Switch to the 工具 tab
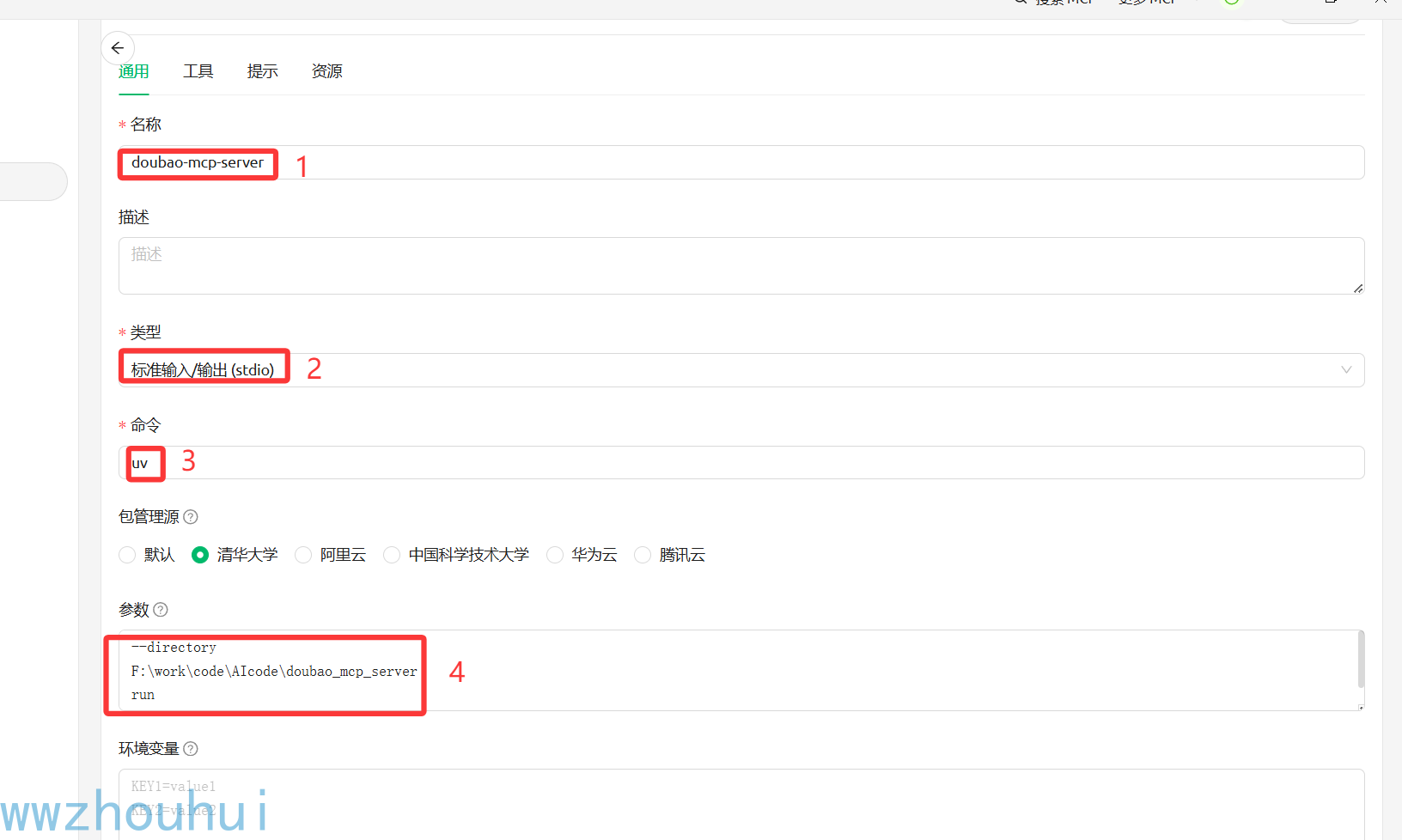The image size is (1402, 840). tap(198, 71)
